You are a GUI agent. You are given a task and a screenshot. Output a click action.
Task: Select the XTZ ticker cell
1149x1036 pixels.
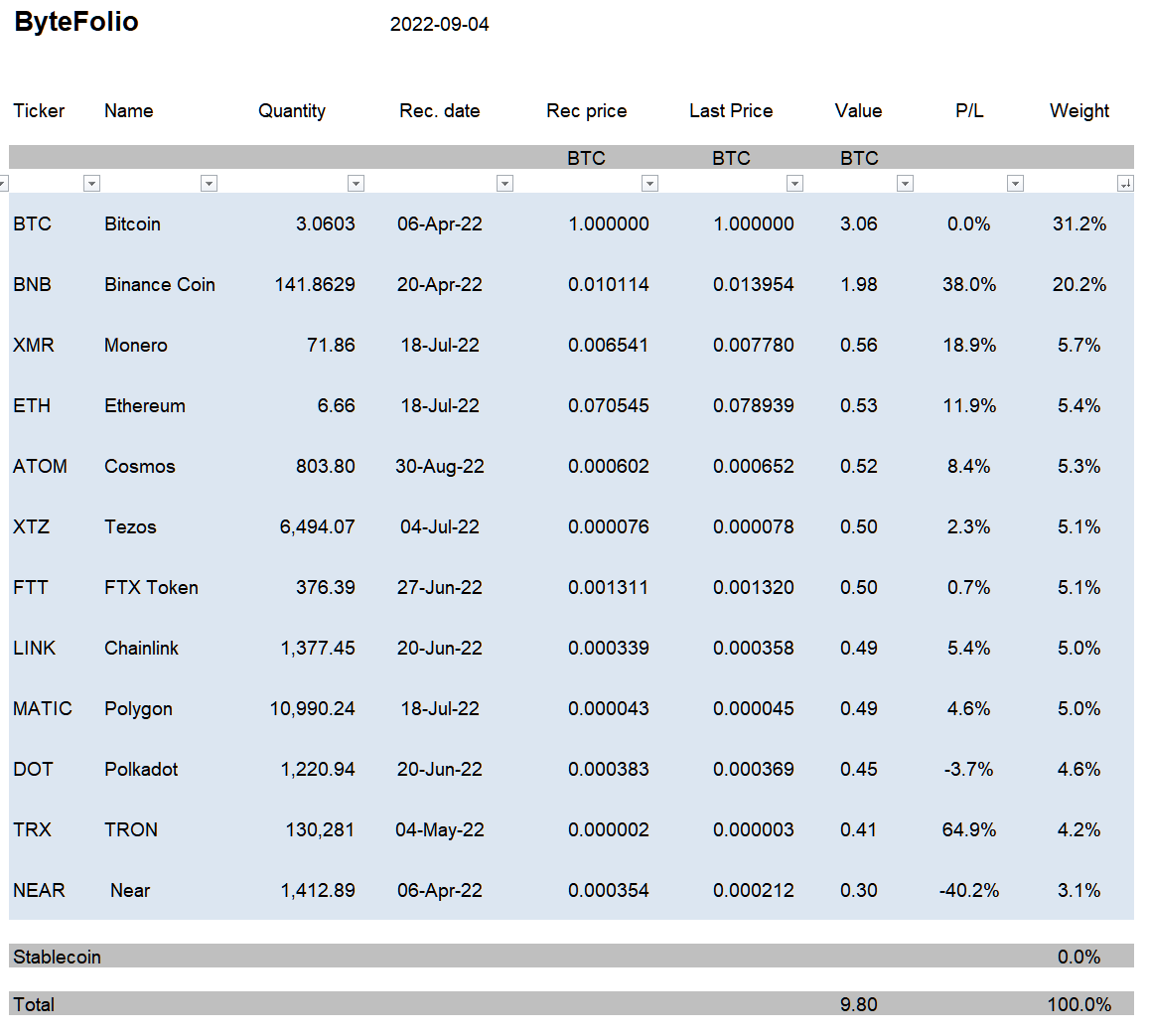32,526
